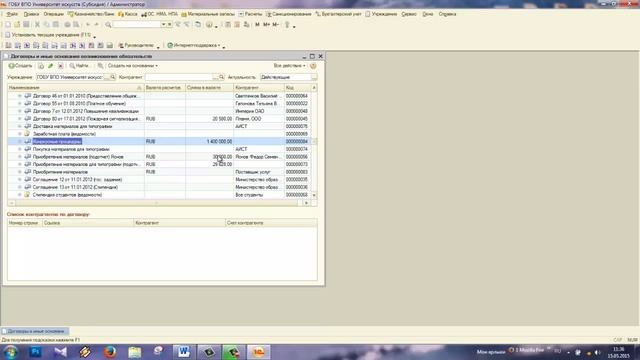The height and width of the screenshot is (360, 640).
Task: Click the Cut scissors icon
Action: point(37,24)
